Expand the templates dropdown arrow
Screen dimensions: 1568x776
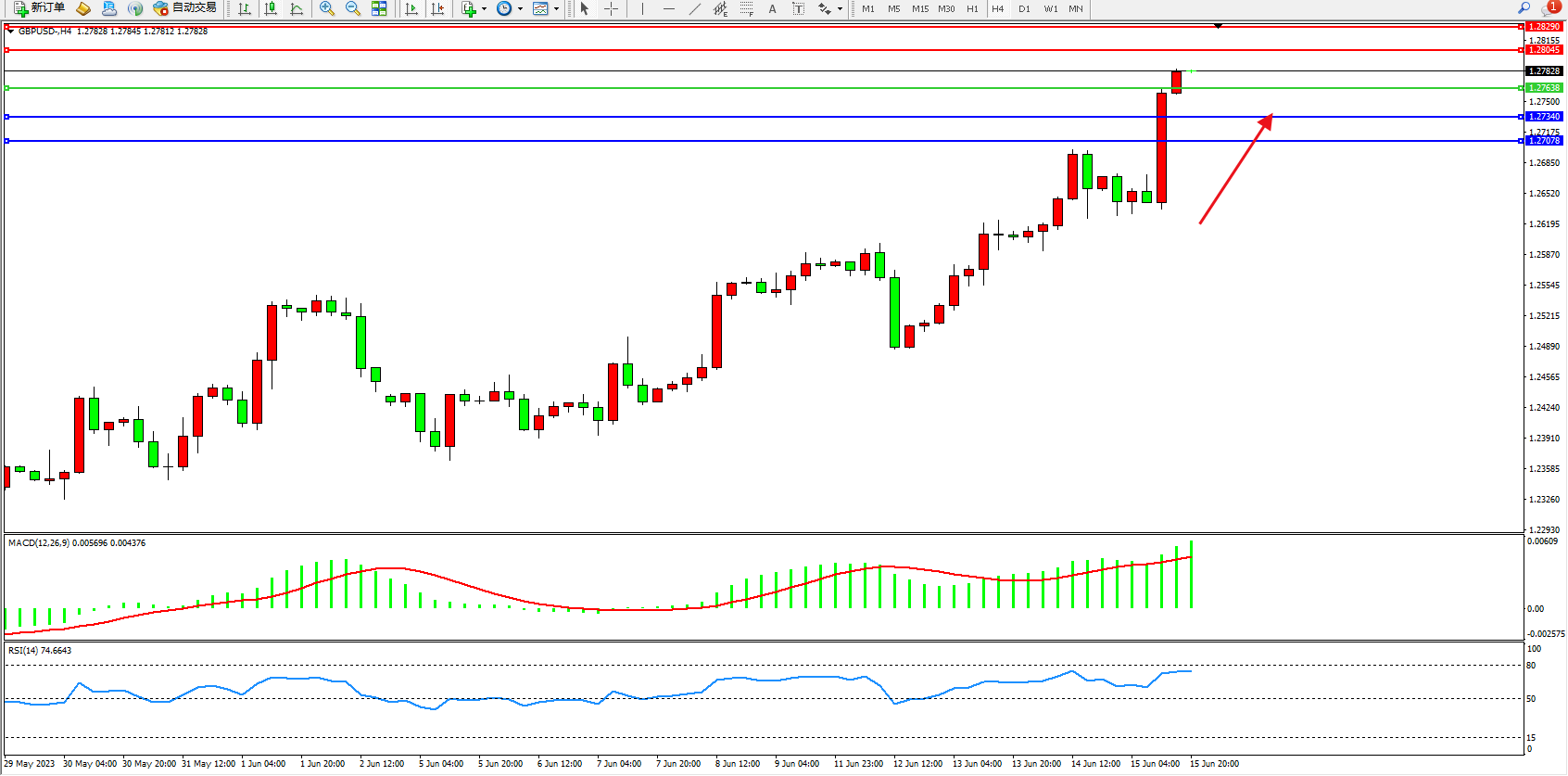556,9
